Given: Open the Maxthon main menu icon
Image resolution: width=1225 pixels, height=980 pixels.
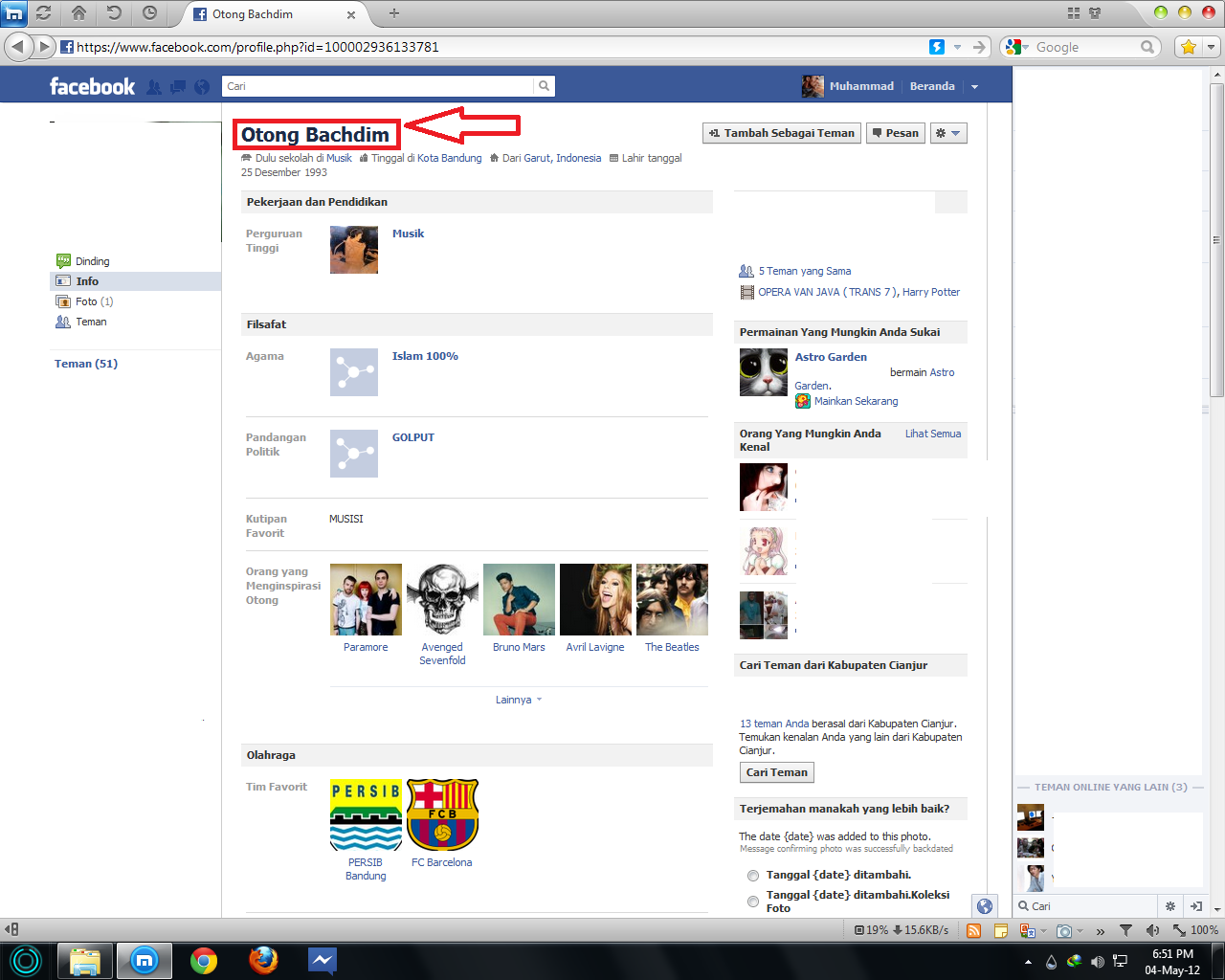Looking at the screenshot, I should [x=14, y=13].
